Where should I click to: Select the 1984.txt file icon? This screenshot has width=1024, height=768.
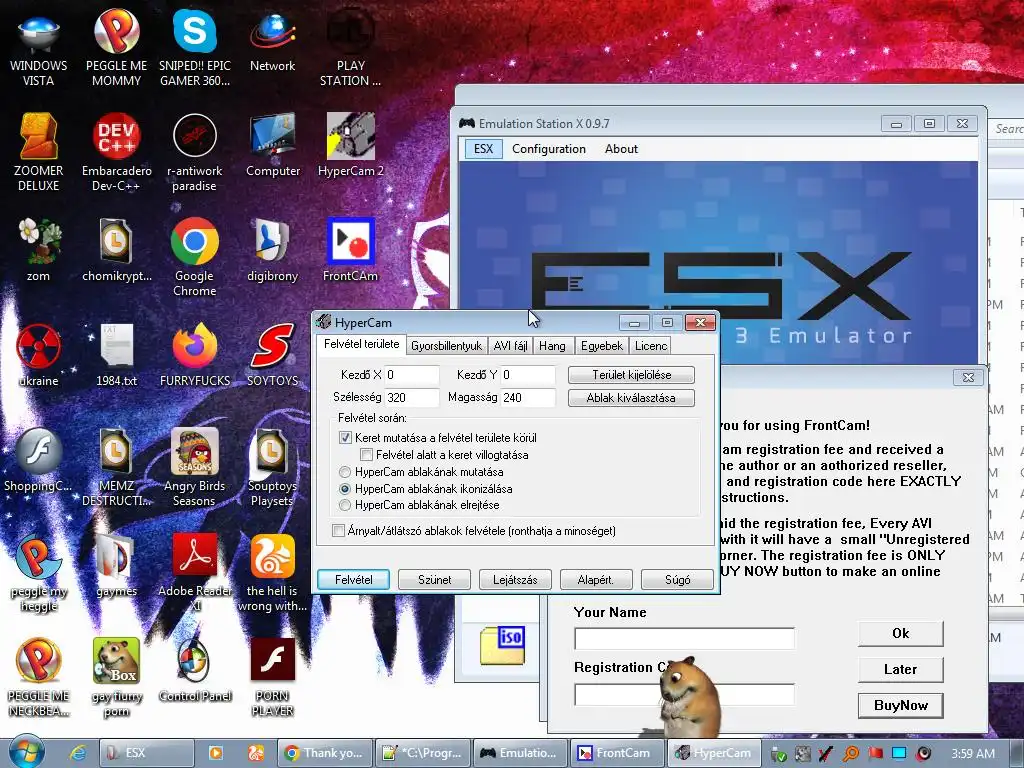tap(116, 356)
